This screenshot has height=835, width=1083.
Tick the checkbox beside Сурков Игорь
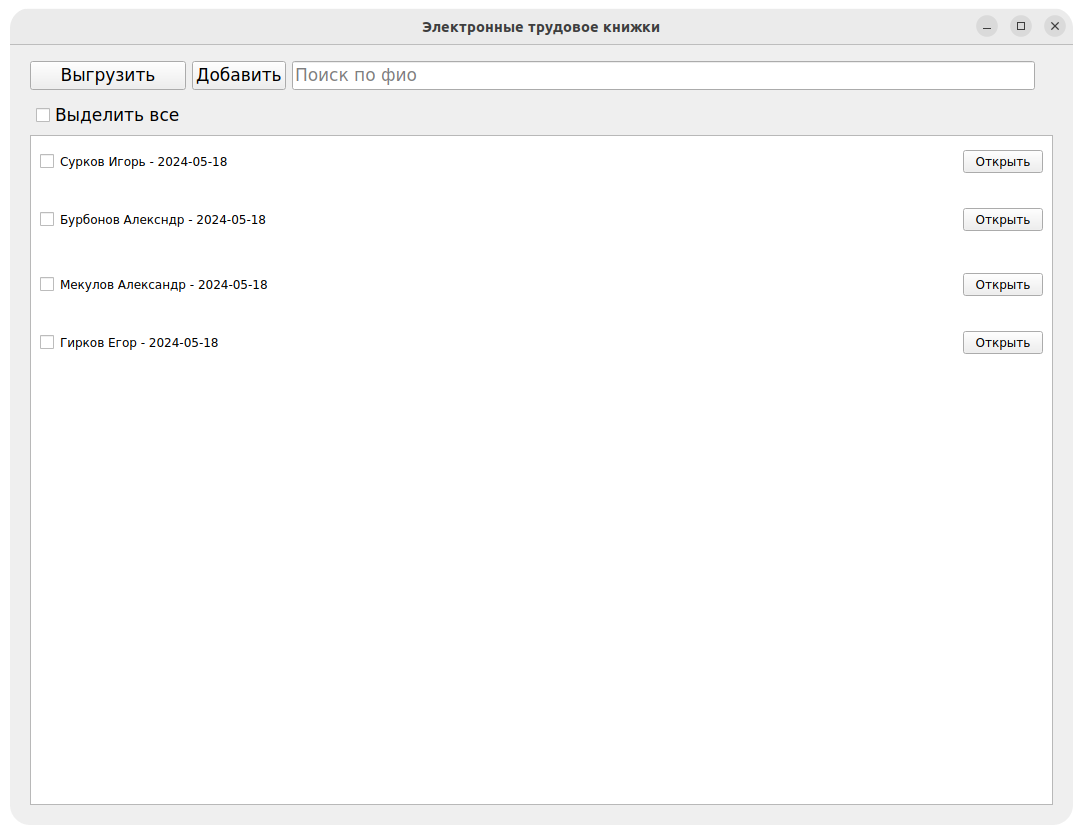coord(47,161)
